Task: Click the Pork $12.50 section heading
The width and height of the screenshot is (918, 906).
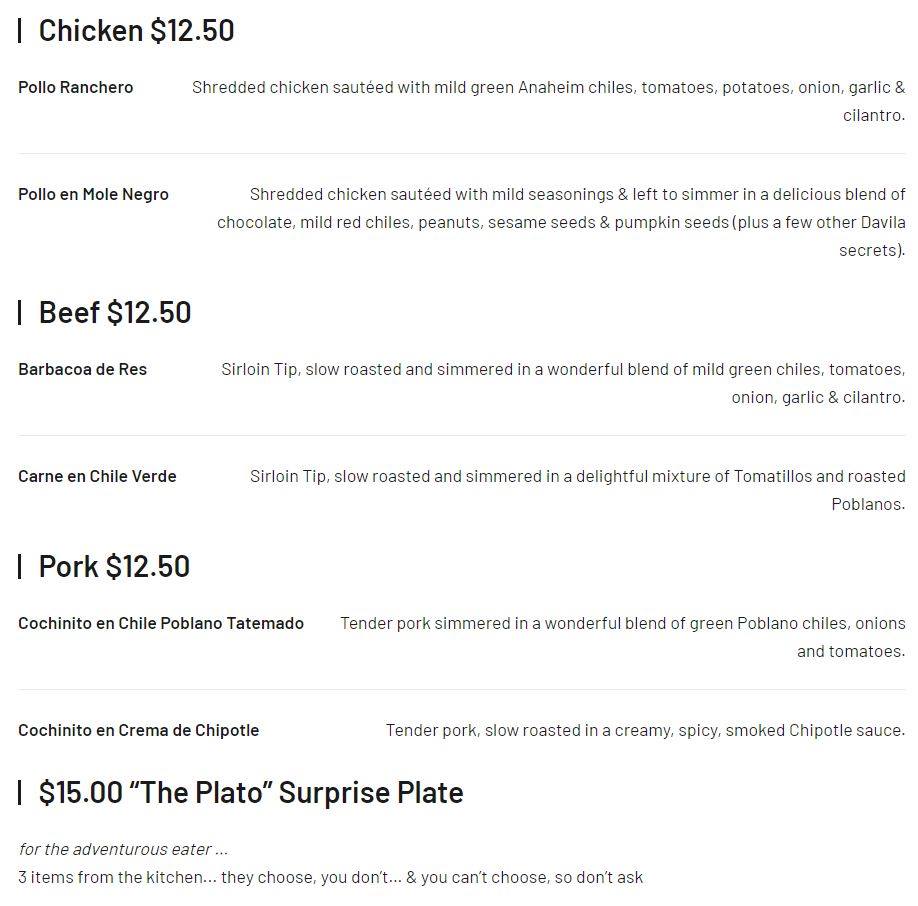Action: pos(114,566)
